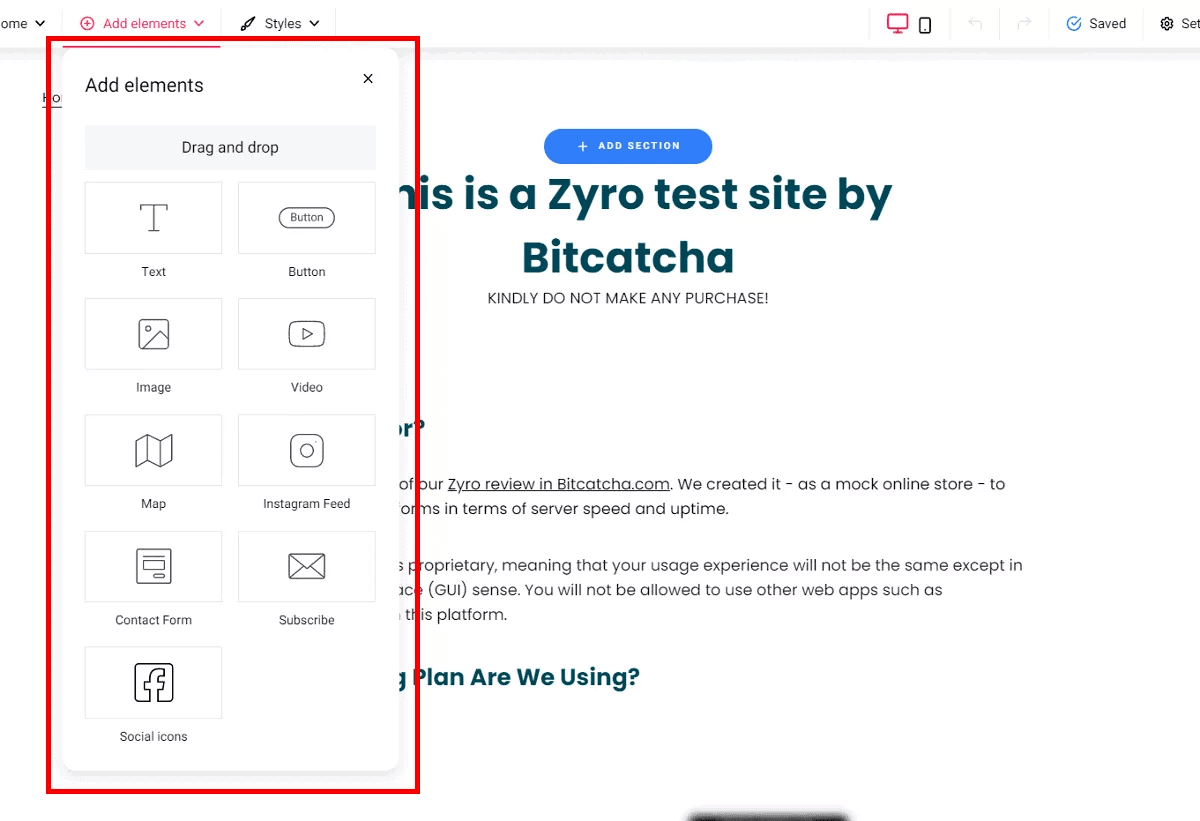Click the Instagram Feed label
The height and width of the screenshot is (821, 1200).
coord(307,504)
